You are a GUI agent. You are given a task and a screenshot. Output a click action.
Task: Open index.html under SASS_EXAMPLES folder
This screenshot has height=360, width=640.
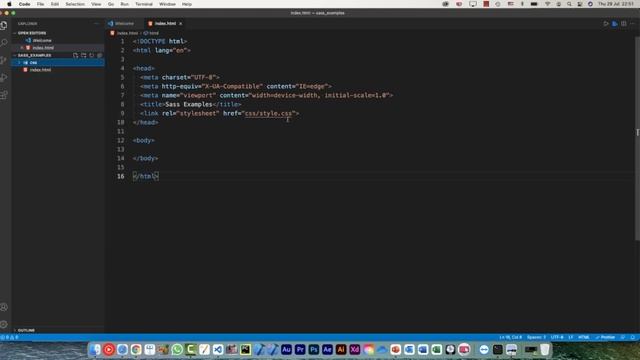pos(40,70)
